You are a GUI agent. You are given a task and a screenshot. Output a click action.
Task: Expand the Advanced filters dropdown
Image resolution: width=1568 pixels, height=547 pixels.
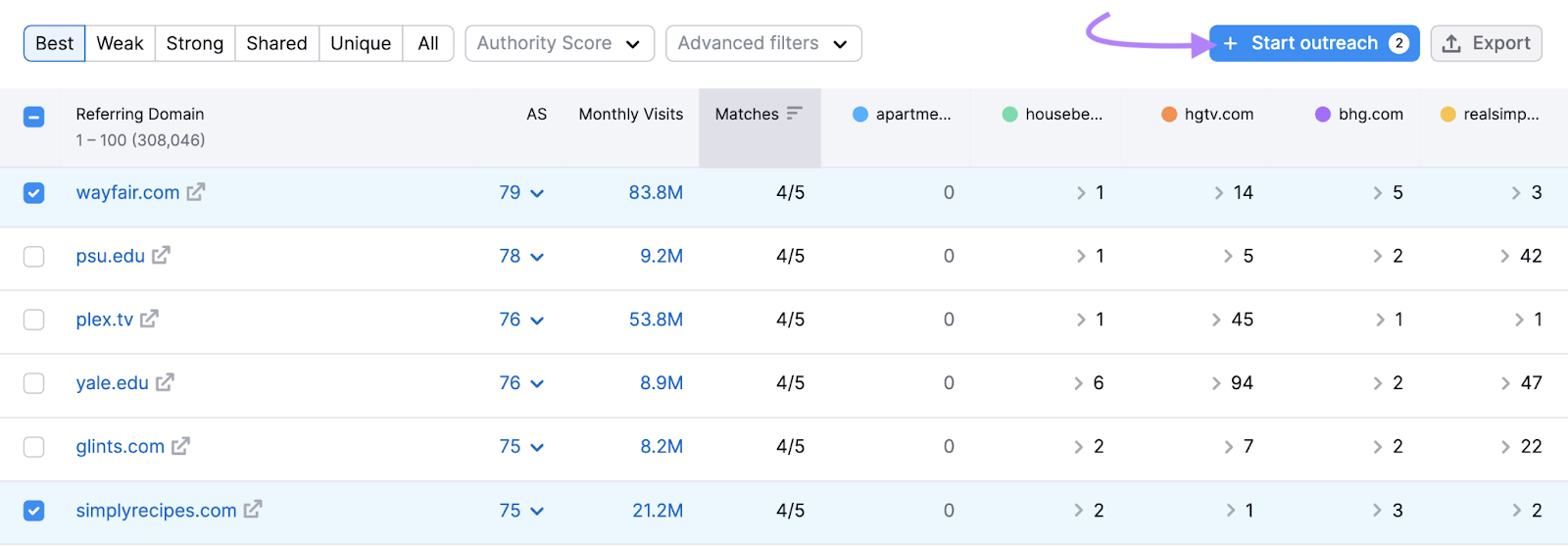pos(762,44)
